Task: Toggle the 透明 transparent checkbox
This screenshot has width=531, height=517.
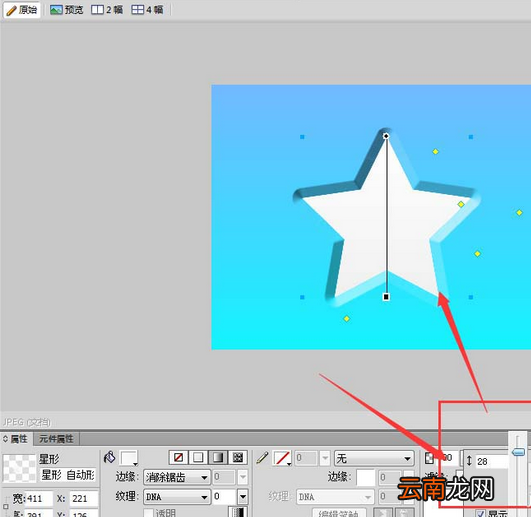Action: point(148,513)
